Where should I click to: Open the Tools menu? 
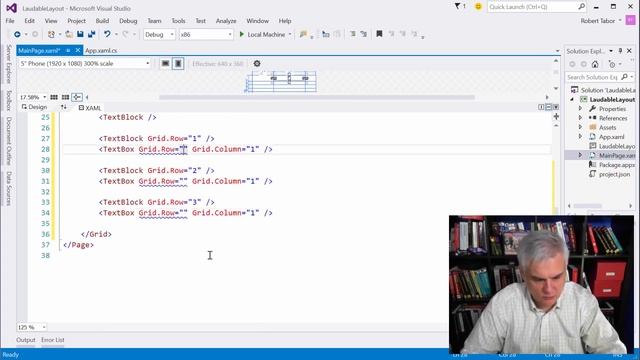(178, 21)
